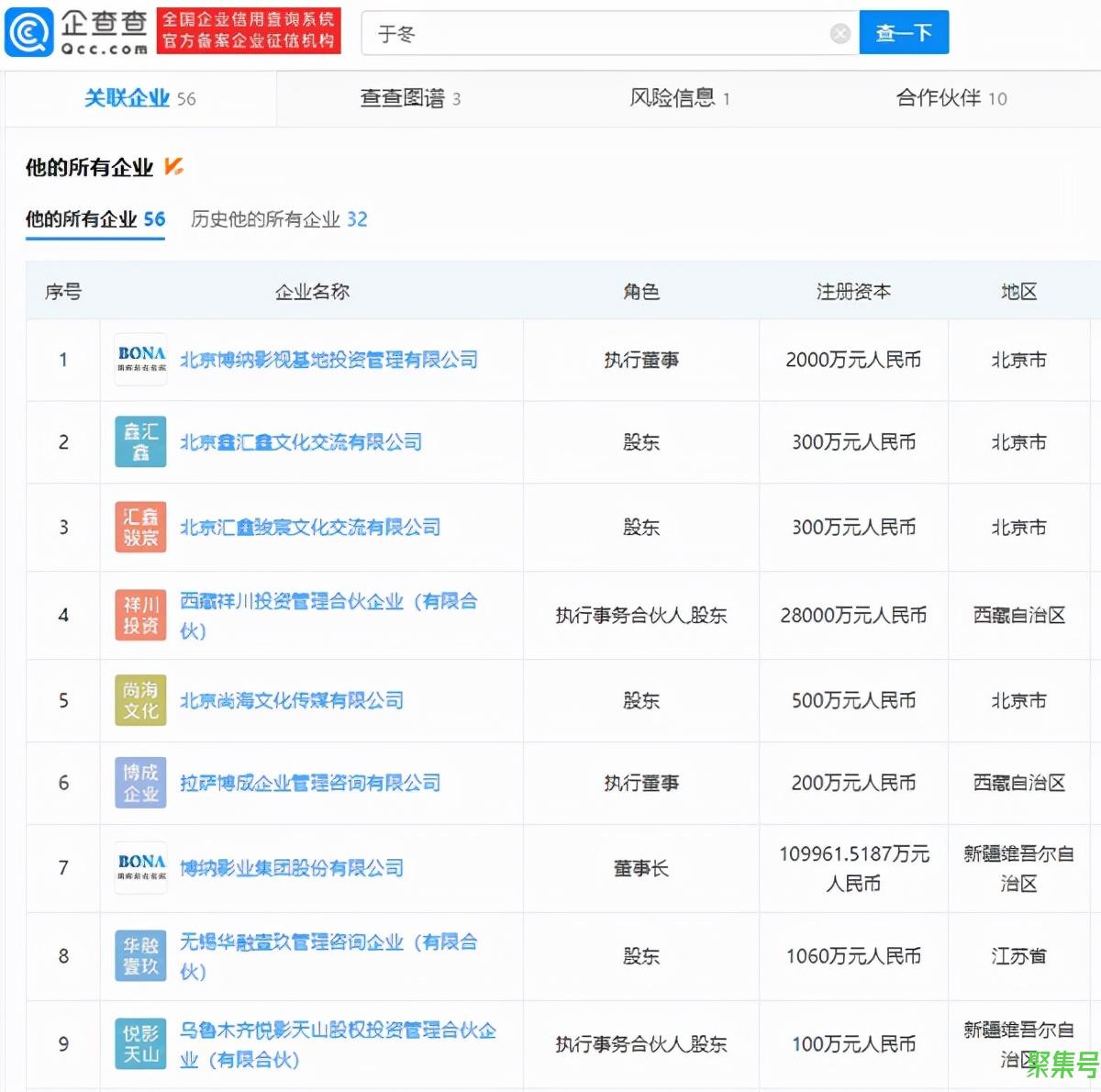This screenshot has height=1092, width=1101.
Task: Click 新疆维吾尔自治区 region in row 7
Action: [1018, 868]
